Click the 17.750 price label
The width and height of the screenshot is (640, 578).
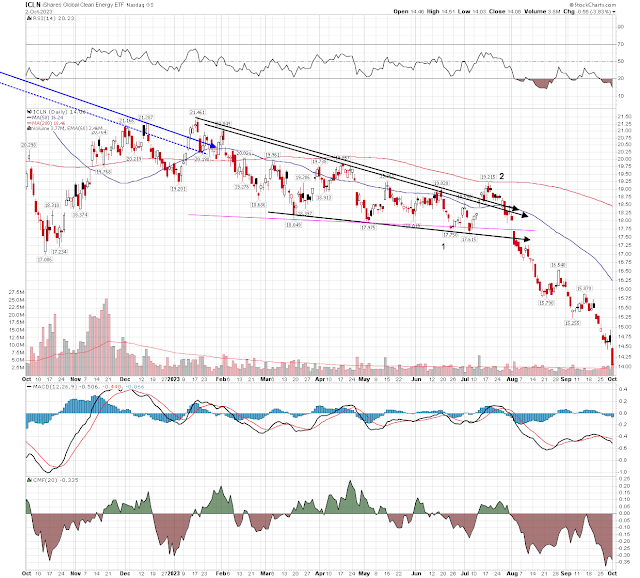(451, 235)
